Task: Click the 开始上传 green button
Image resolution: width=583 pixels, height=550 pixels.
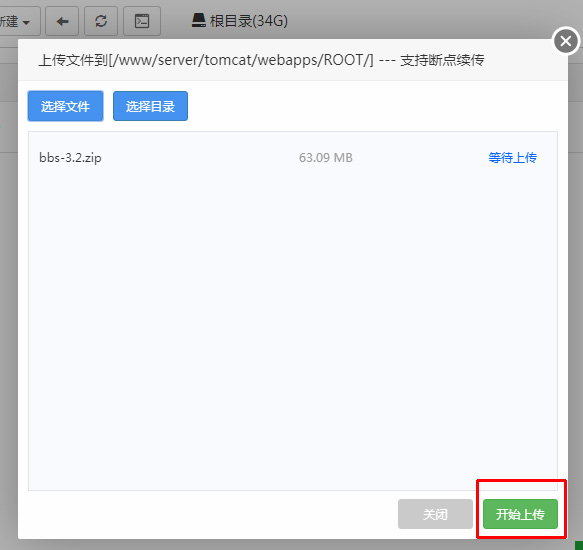Action: [520, 514]
